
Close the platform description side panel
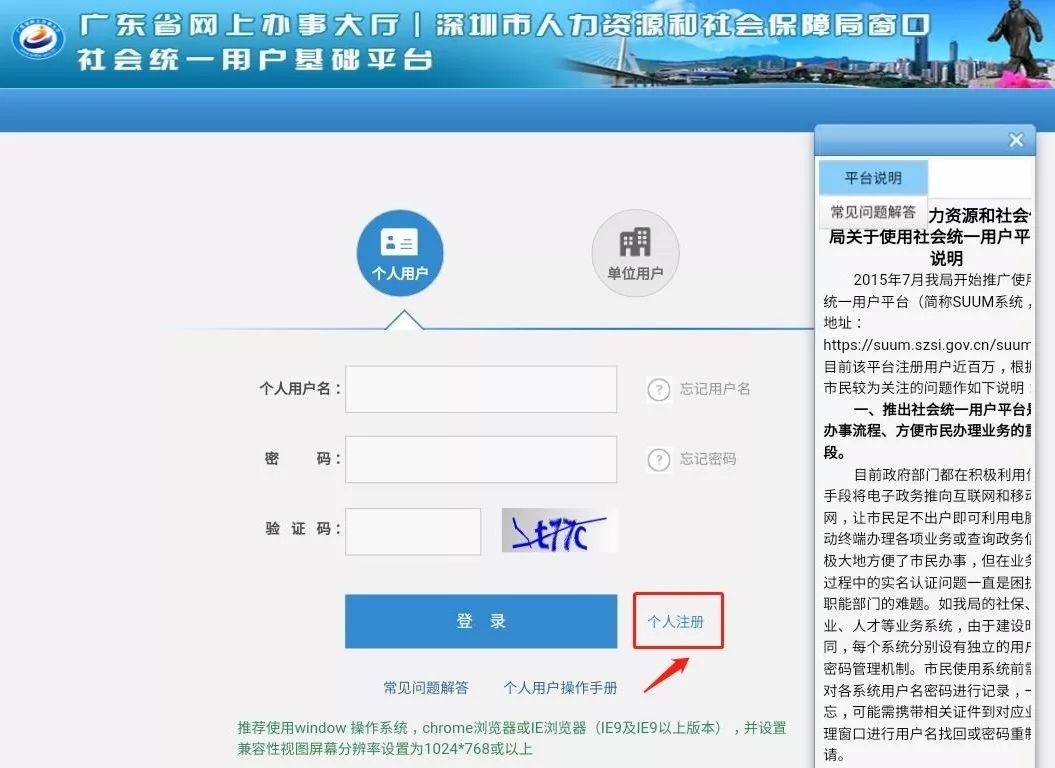[1016, 141]
